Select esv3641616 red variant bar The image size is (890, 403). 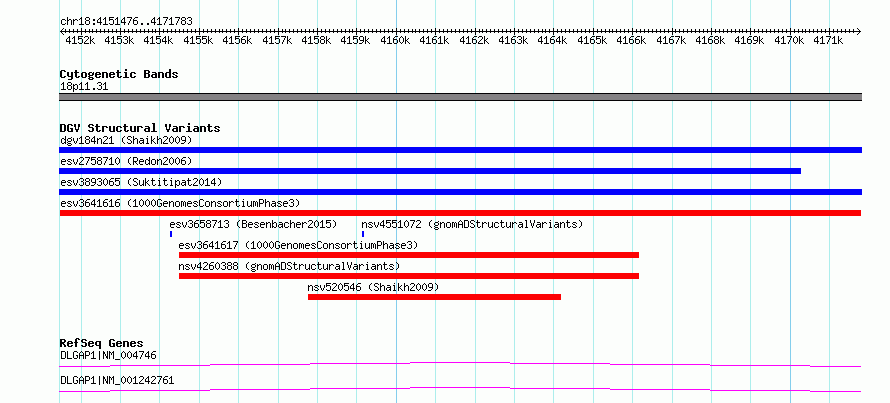(460, 213)
